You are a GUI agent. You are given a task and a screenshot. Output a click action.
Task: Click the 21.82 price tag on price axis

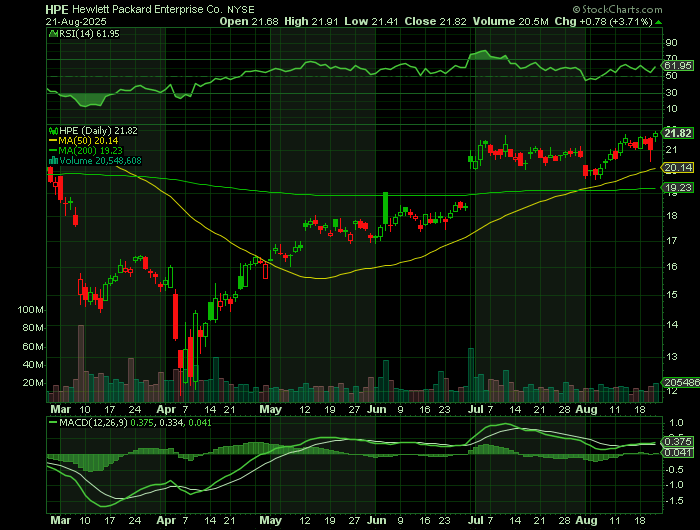coord(678,133)
